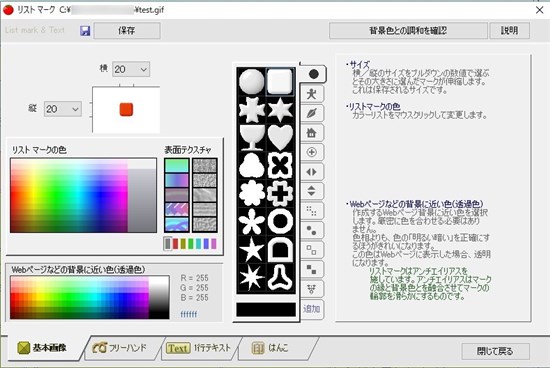Click the floppy disk save icon

(85, 31)
